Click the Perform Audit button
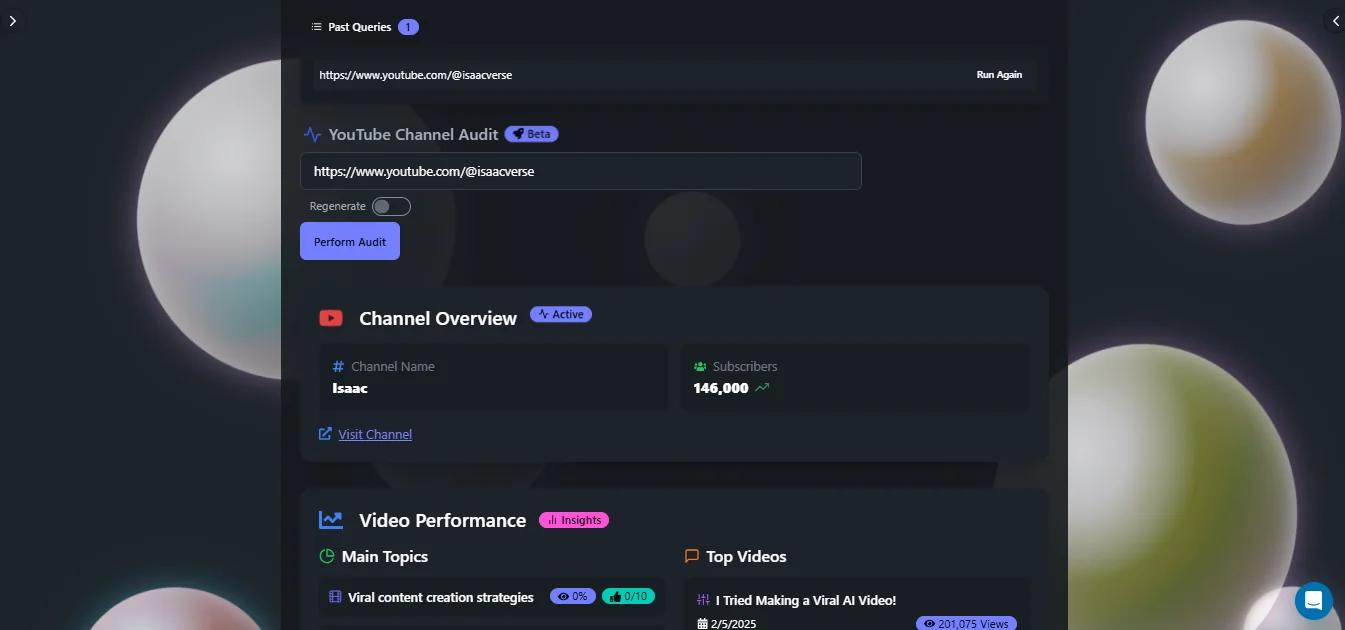This screenshot has width=1345, height=630. coord(350,241)
